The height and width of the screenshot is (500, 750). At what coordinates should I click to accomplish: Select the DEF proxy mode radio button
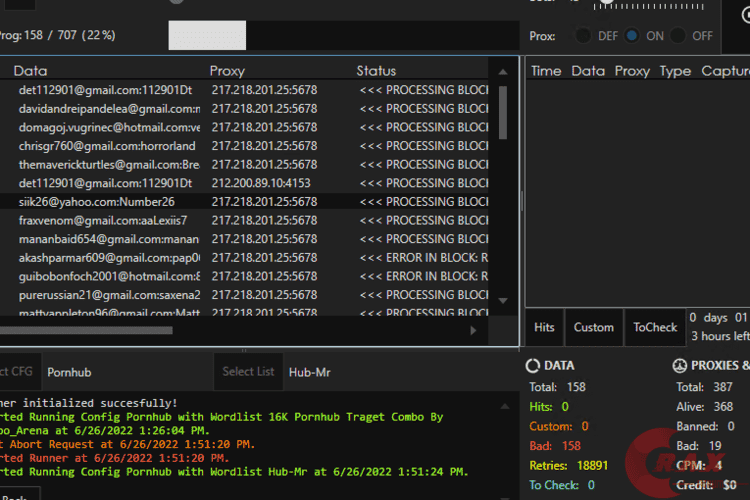point(583,36)
